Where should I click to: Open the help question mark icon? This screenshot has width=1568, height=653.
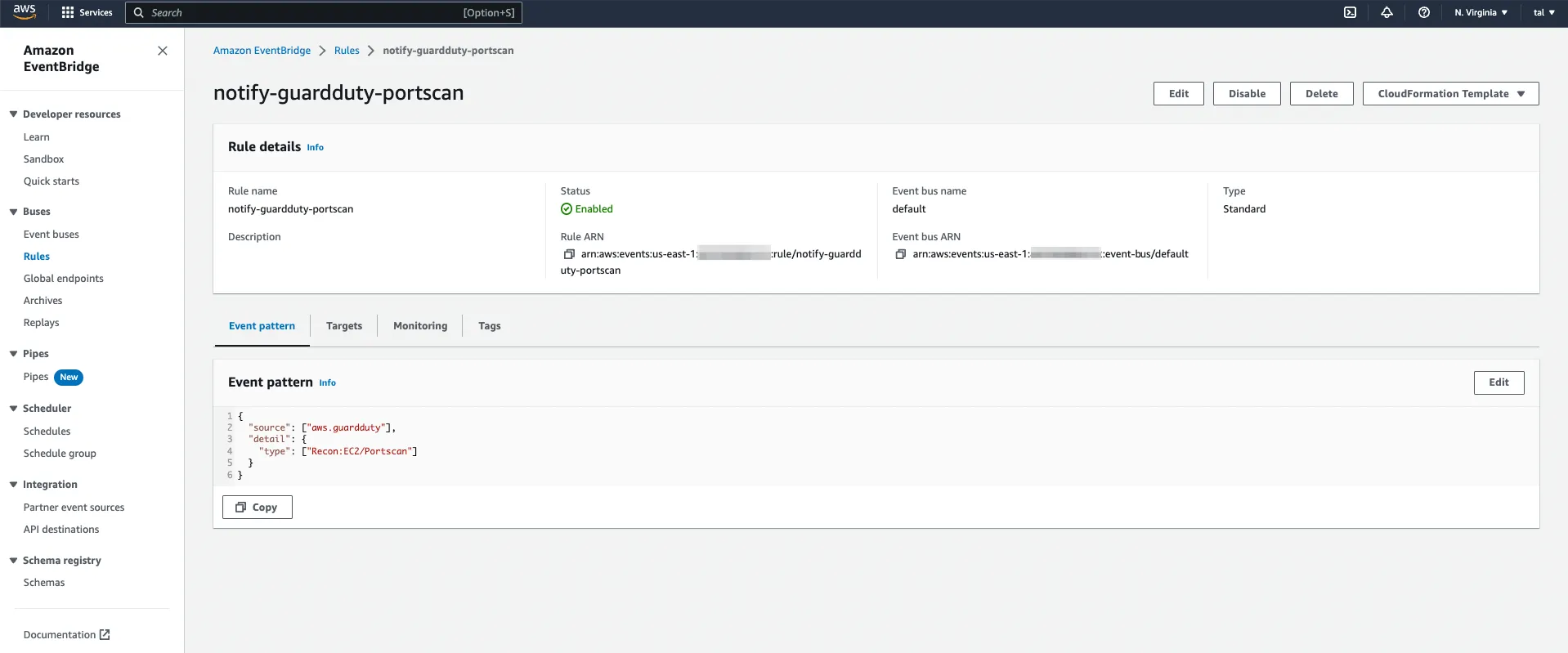pos(1423,12)
